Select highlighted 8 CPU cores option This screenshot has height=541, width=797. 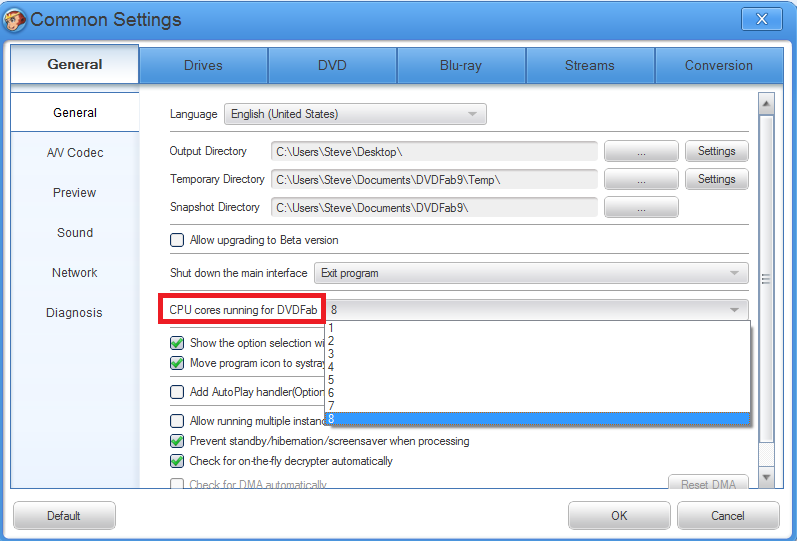coord(537,418)
